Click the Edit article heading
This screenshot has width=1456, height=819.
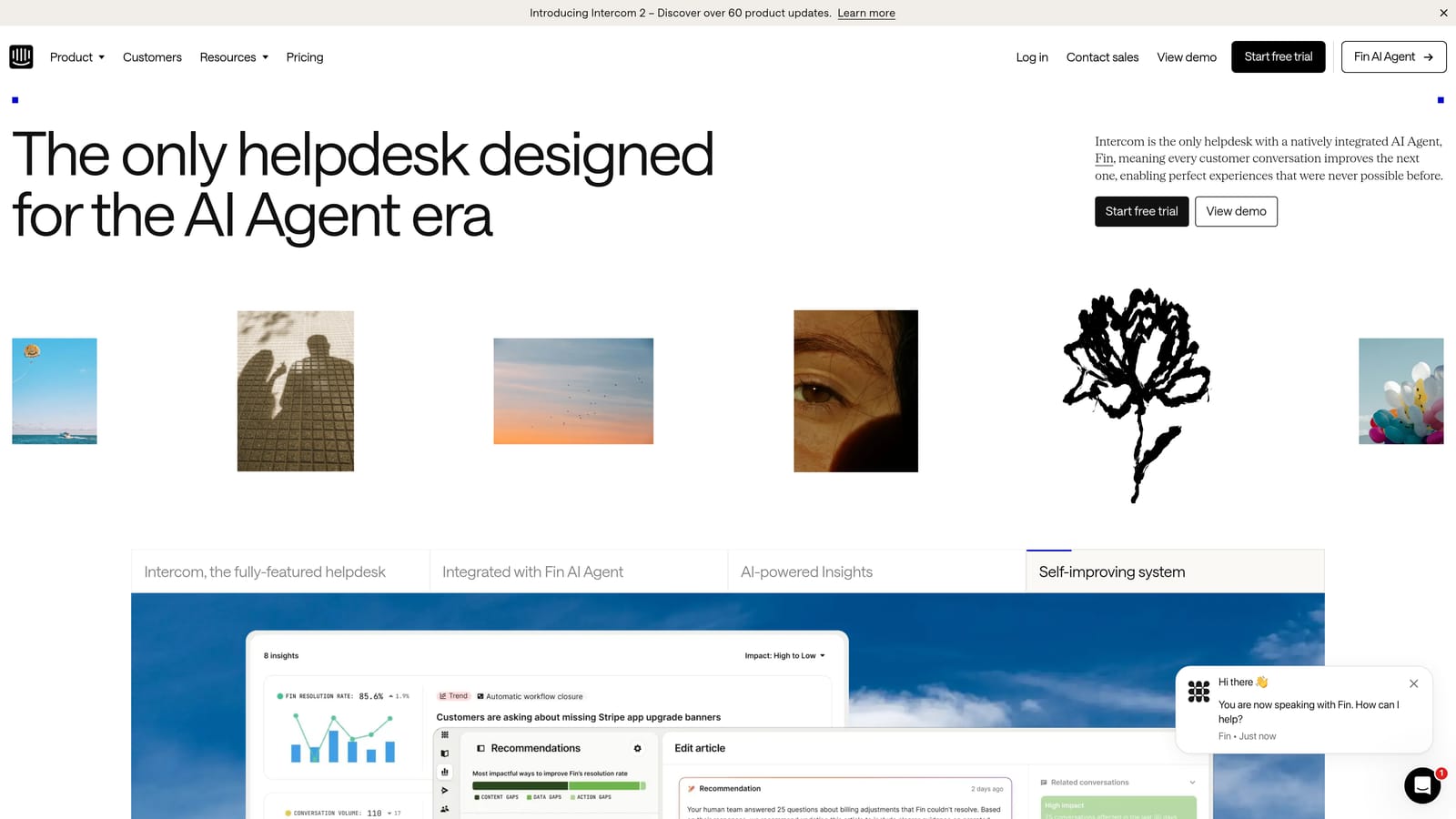[700, 748]
